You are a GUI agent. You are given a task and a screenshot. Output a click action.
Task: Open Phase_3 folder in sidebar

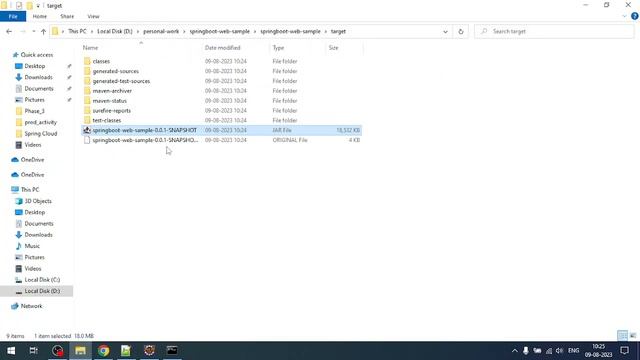point(34,111)
